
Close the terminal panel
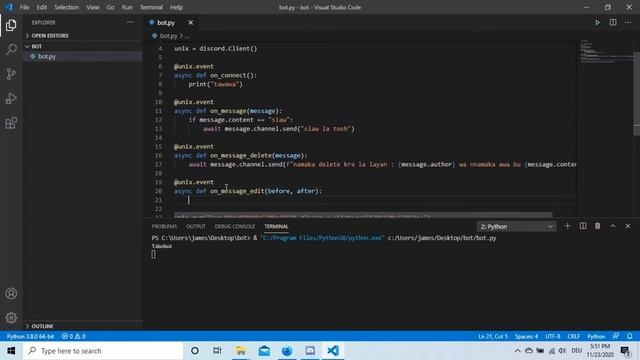click(628, 226)
